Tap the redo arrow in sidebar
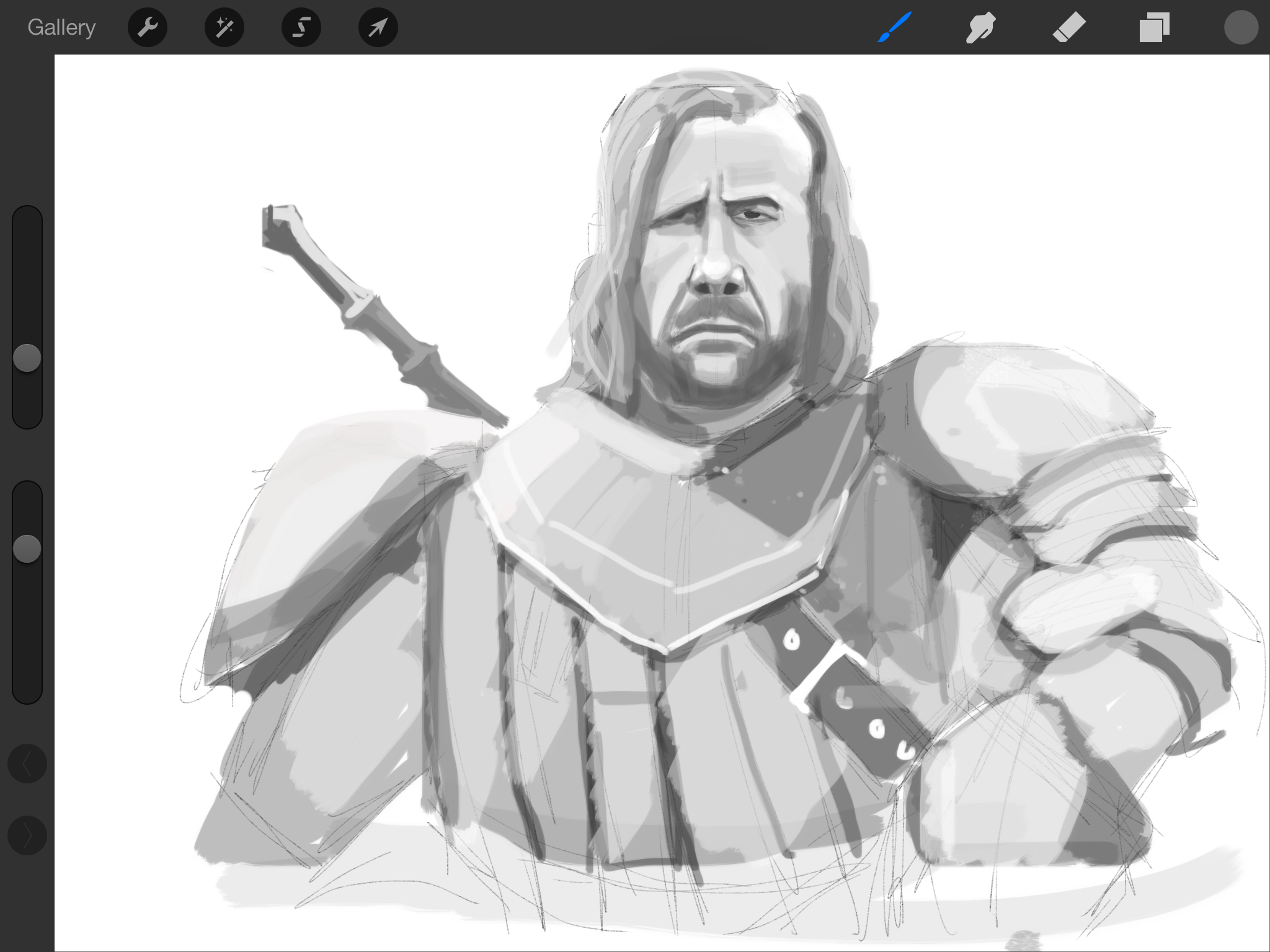 pyautogui.click(x=27, y=835)
